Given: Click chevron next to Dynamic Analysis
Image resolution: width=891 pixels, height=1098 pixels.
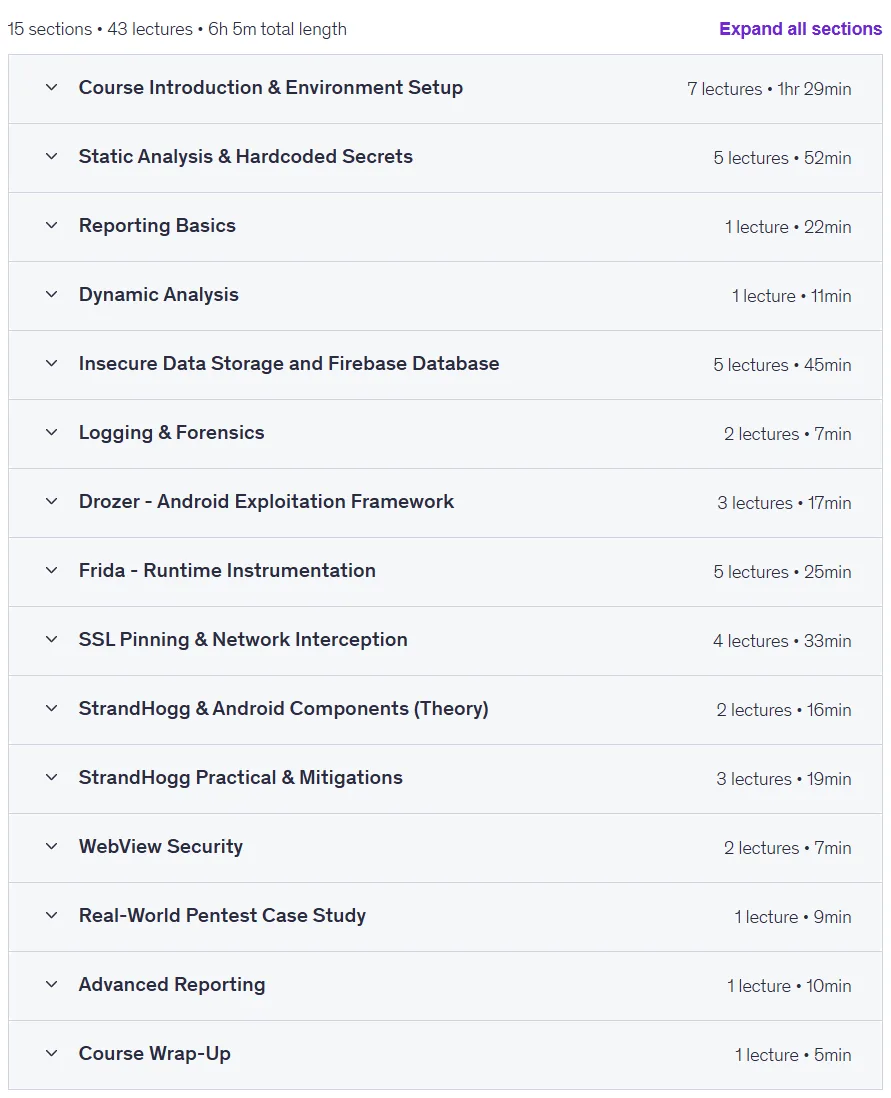Looking at the screenshot, I should [51, 294].
